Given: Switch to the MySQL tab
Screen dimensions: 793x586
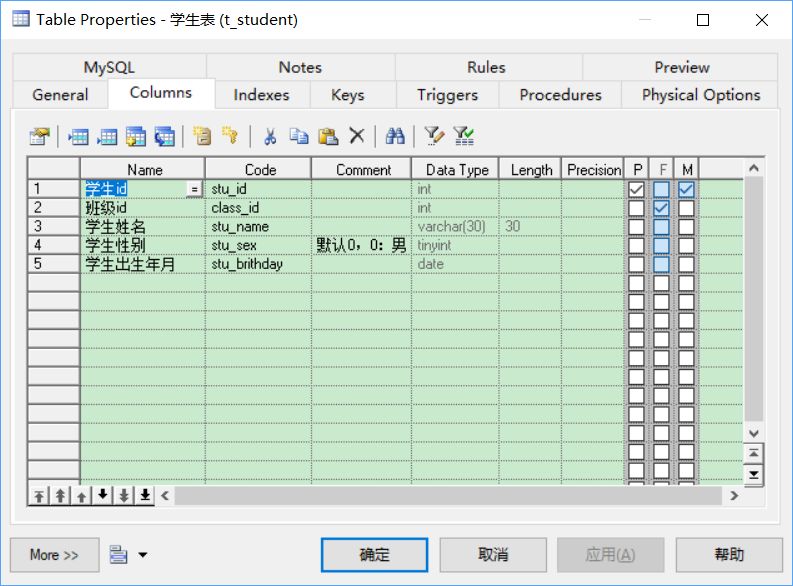Looking at the screenshot, I should click(109, 67).
